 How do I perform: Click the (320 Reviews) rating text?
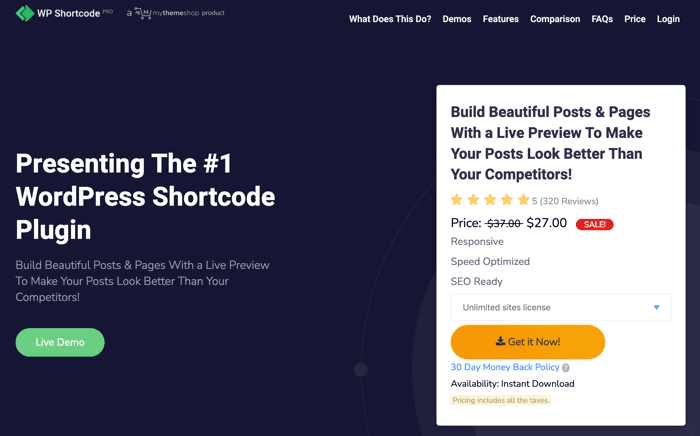point(569,201)
